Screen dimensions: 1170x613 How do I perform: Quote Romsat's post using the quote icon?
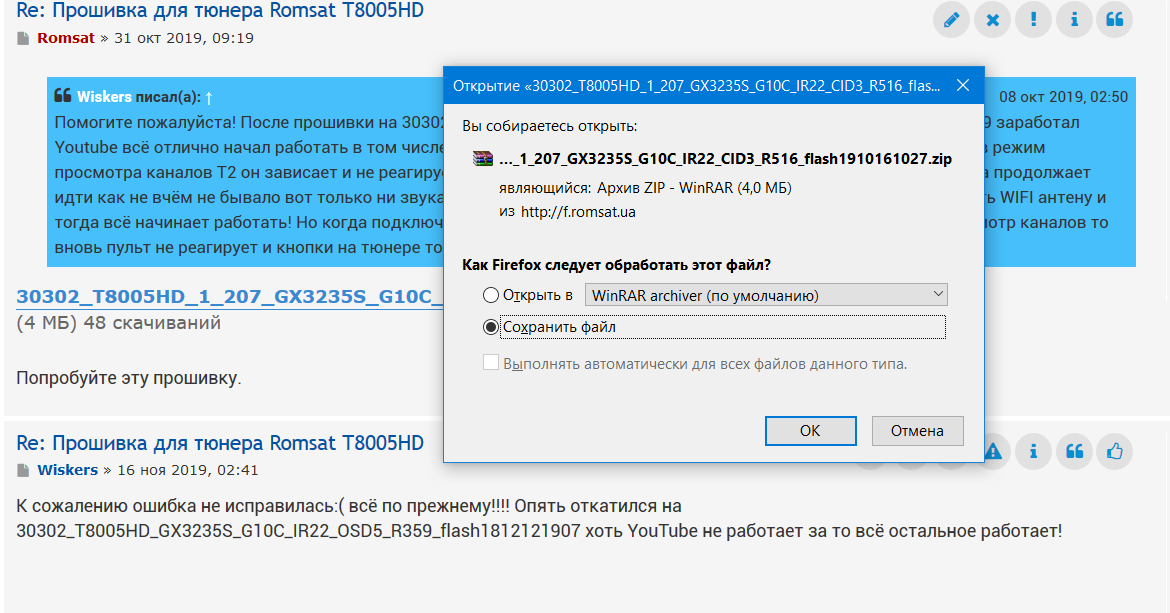click(1115, 20)
